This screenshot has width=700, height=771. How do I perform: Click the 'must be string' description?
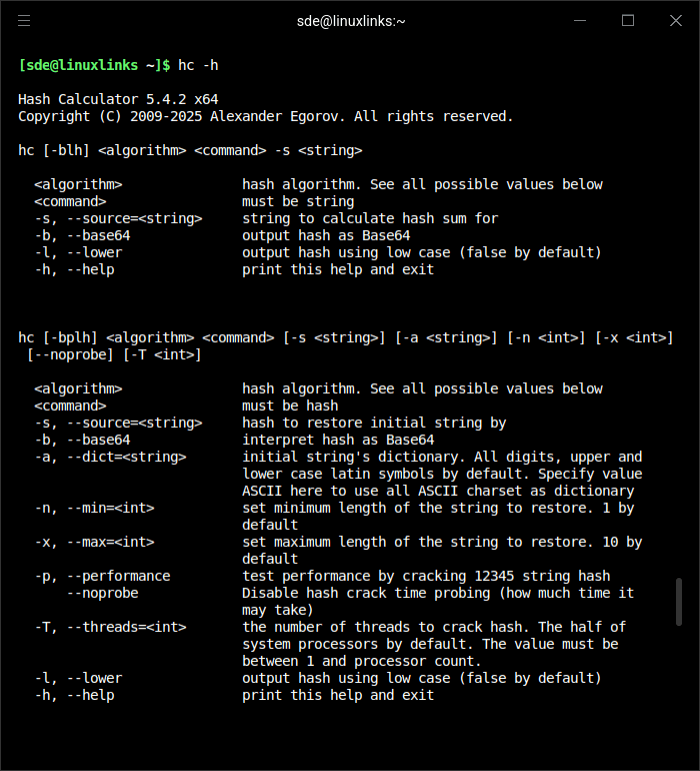[298, 202]
